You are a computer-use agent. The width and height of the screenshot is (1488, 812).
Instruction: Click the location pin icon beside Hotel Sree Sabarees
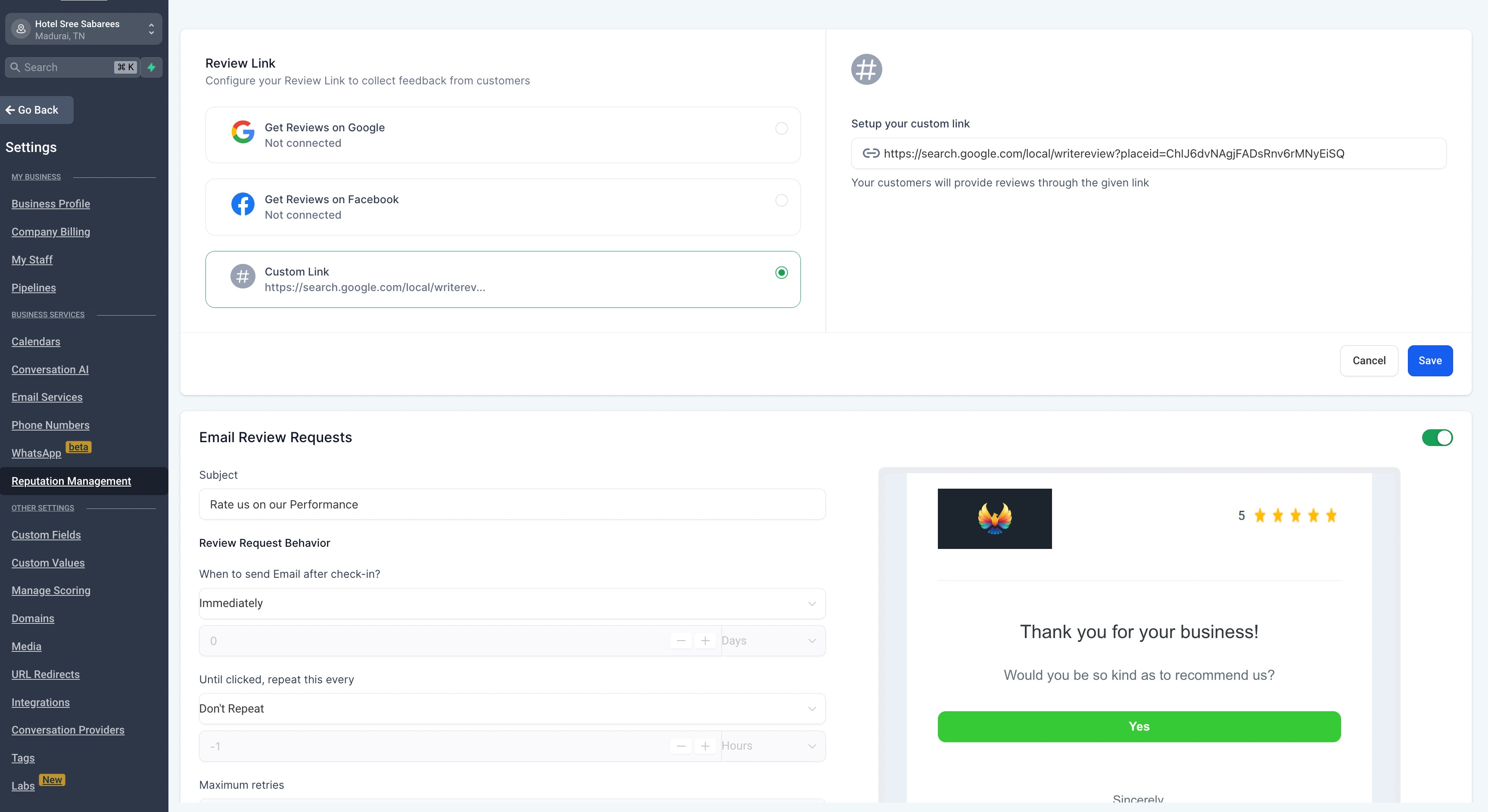22,29
